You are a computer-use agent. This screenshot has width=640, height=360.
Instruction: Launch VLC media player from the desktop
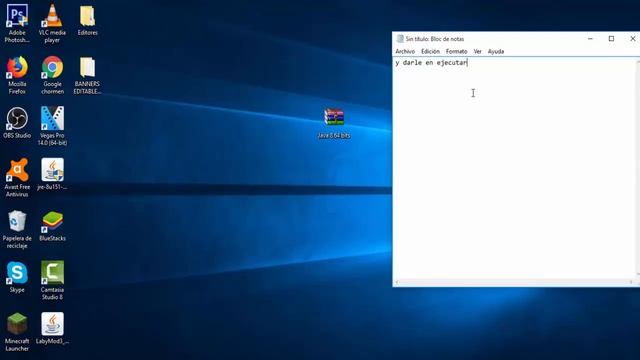(x=52, y=16)
